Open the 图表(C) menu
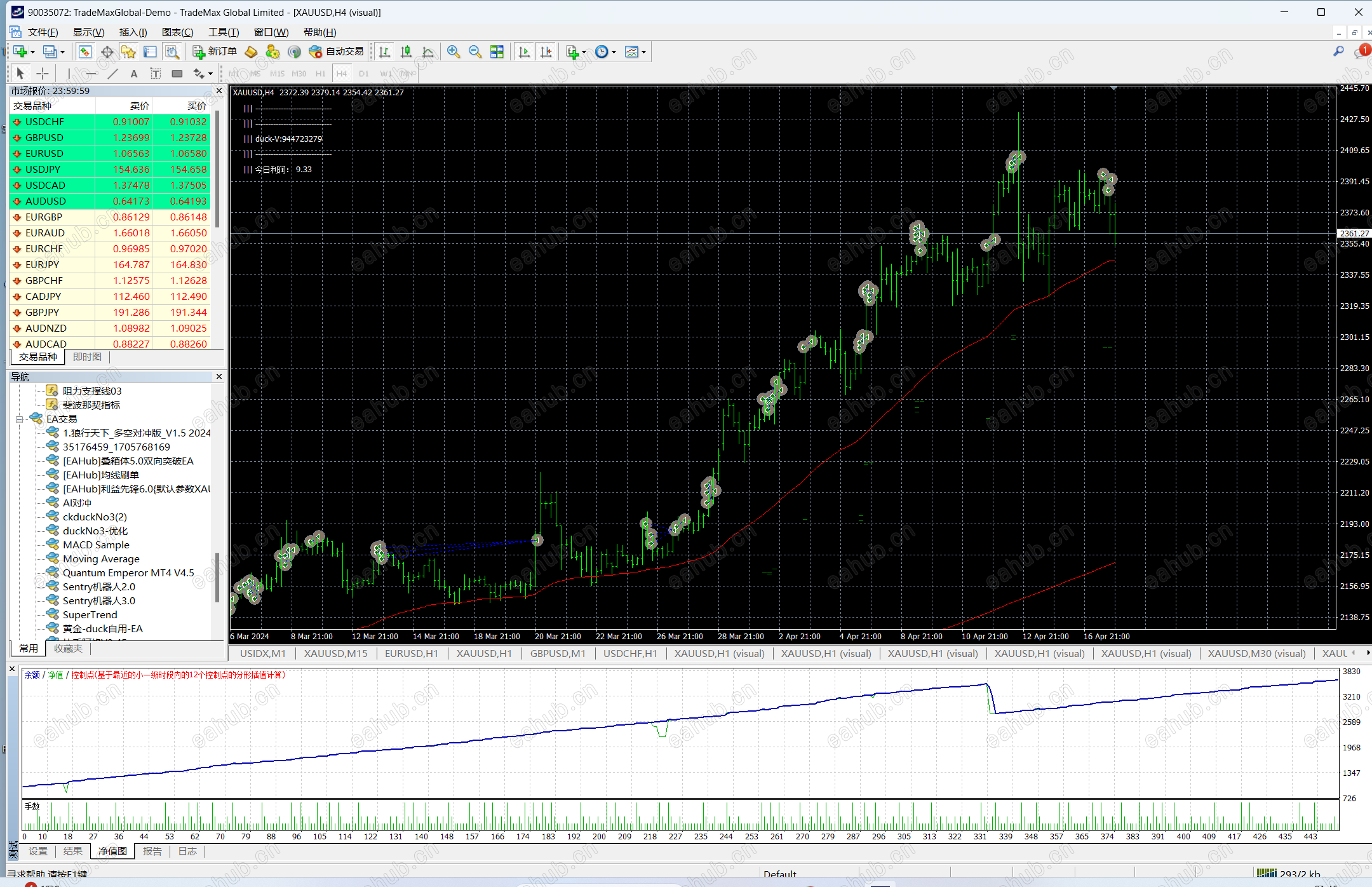The image size is (1372, 887). coord(177,32)
